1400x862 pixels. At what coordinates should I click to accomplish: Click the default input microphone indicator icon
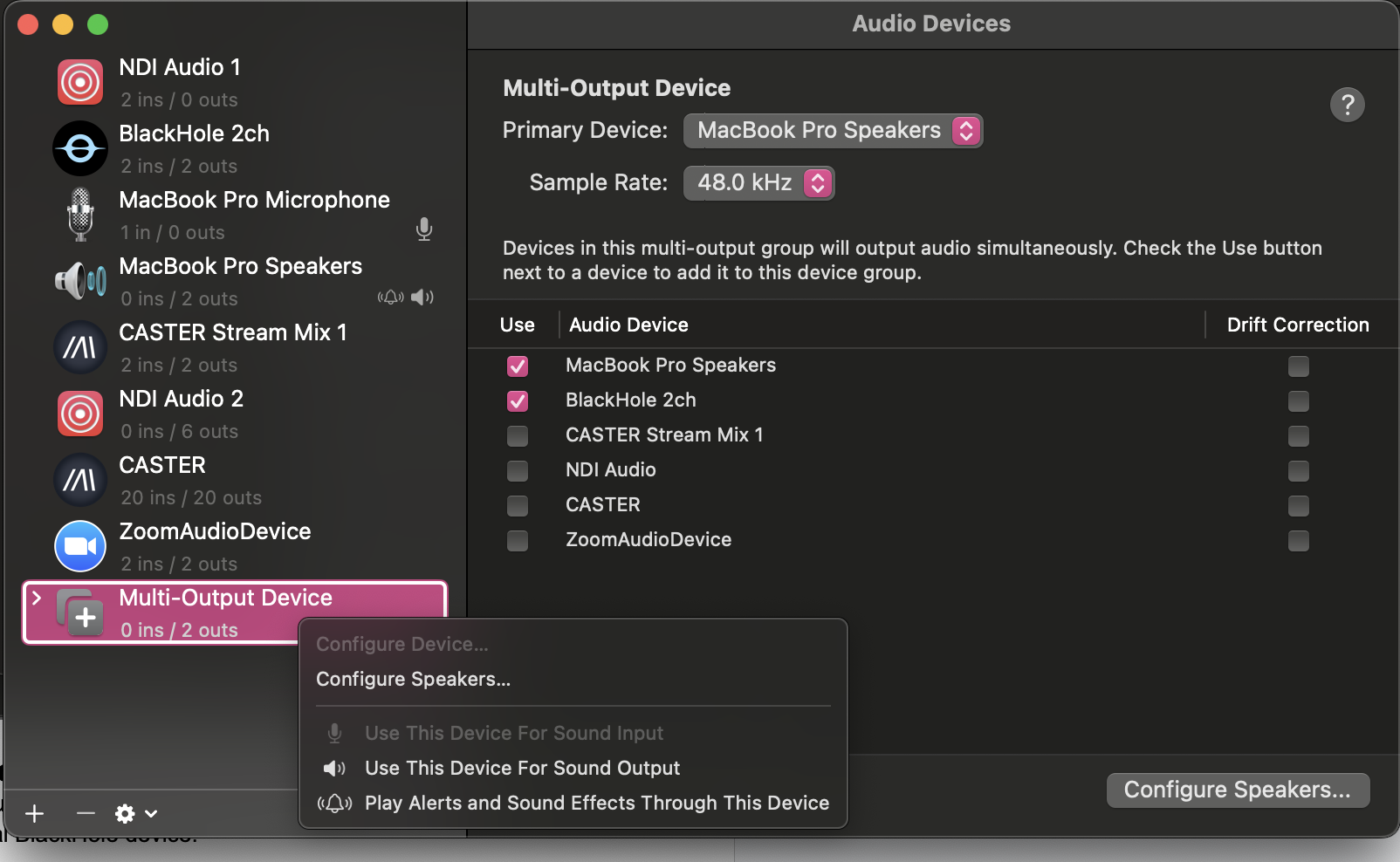pos(424,230)
